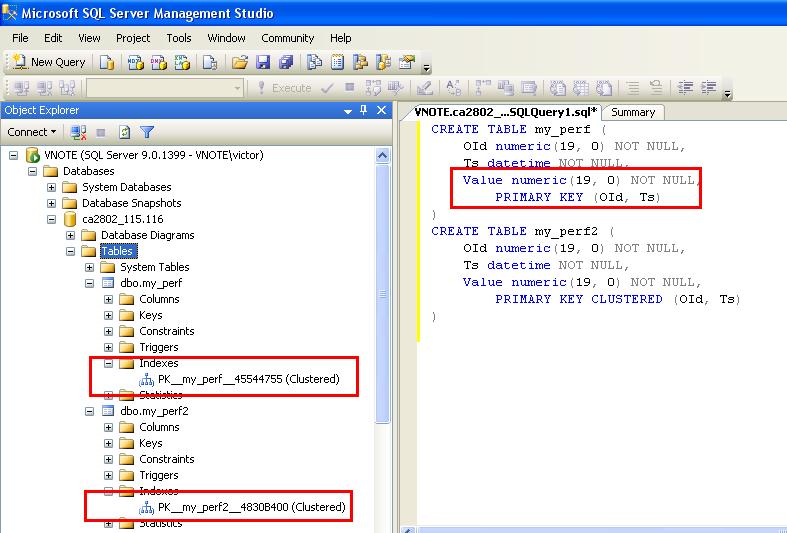787x533 pixels.
Task: Open the Project menu
Action: pos(133,38)
